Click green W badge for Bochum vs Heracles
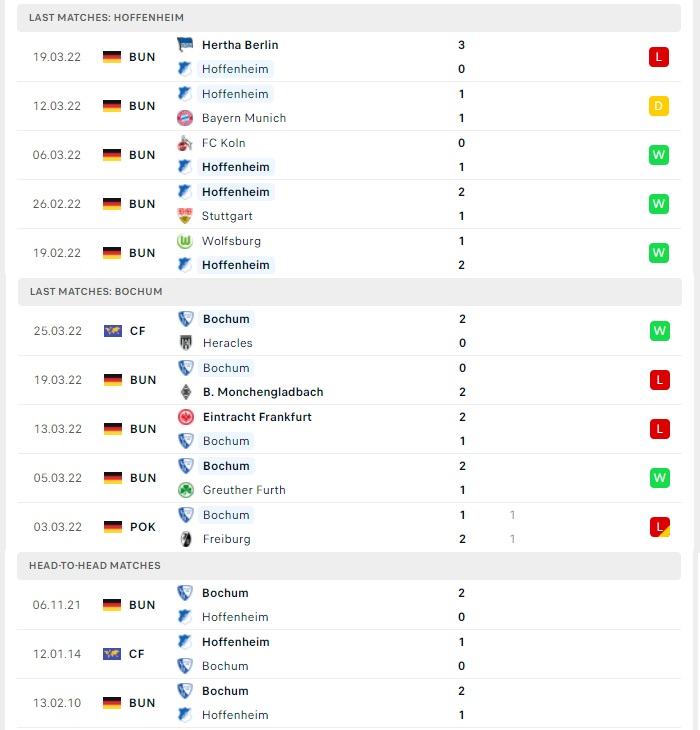 660,331
